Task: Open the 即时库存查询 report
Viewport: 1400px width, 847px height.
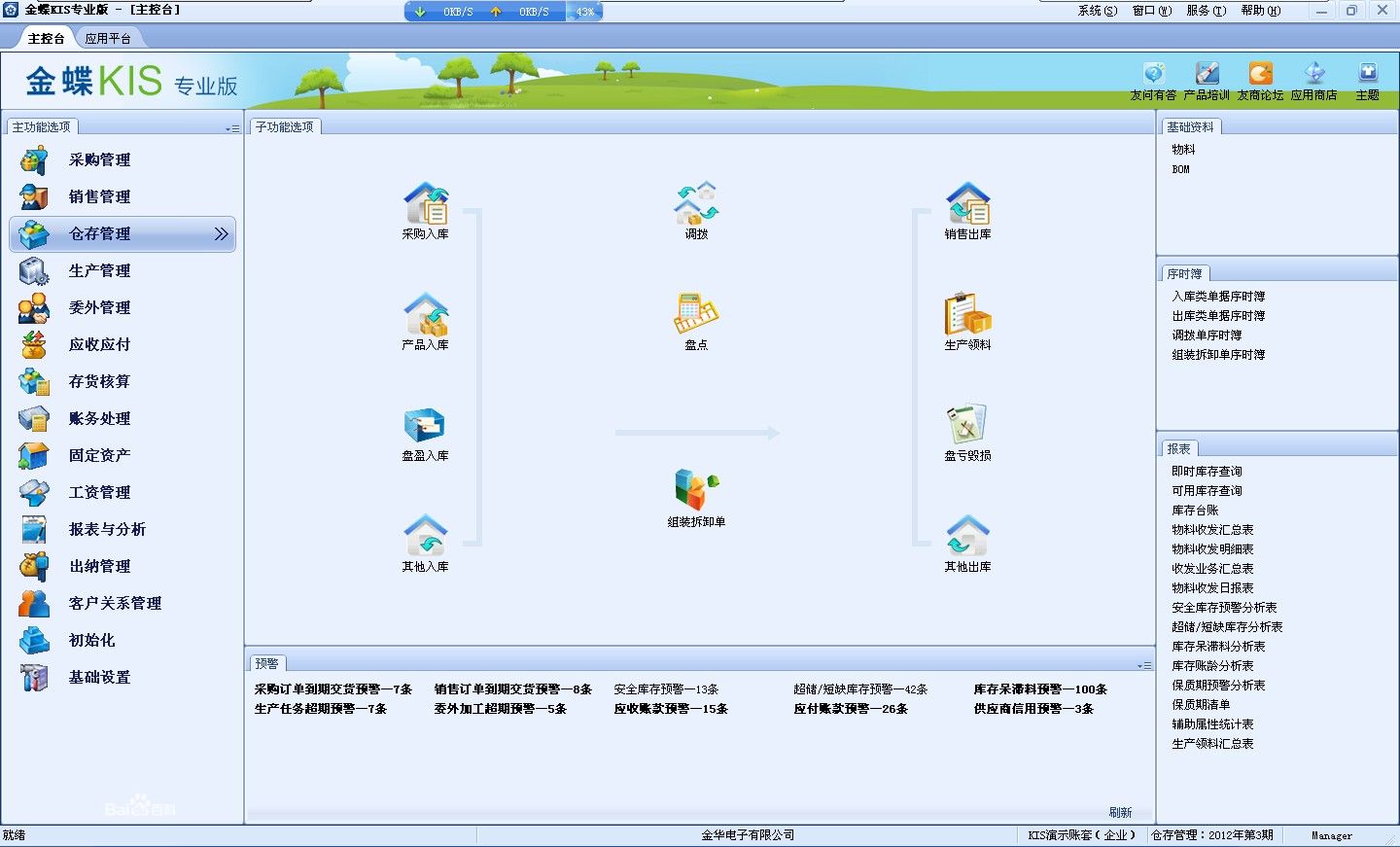Action: pyautogui.click(x=1207, y=472)
